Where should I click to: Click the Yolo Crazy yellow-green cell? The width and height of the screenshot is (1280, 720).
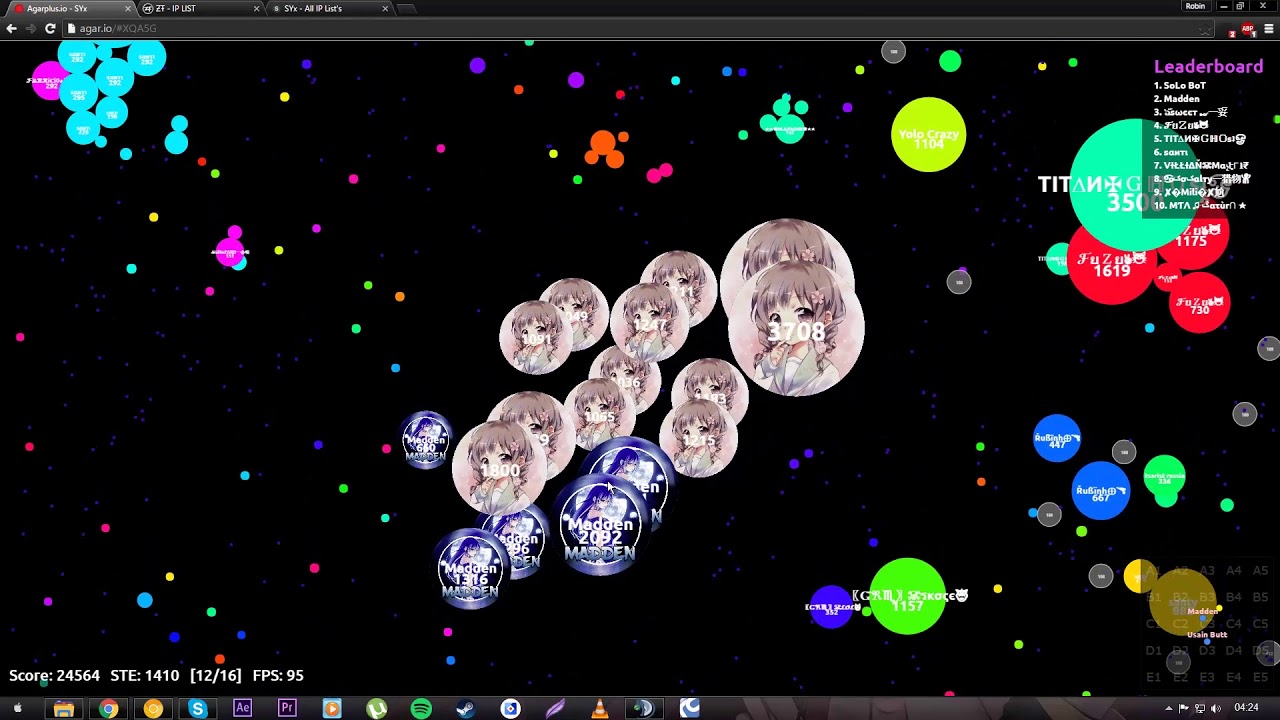[928, 135]
